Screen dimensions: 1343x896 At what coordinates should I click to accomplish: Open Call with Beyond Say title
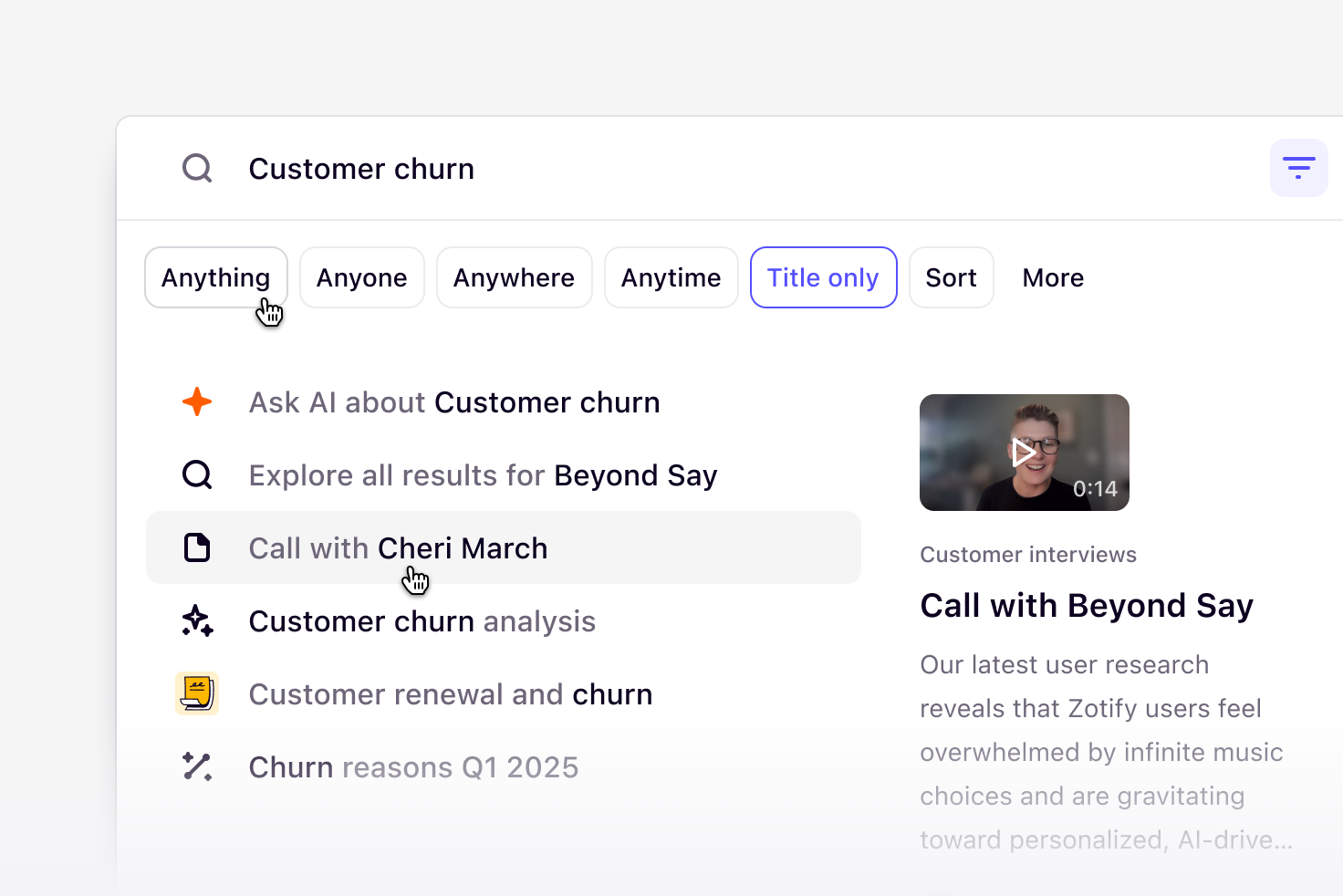tap(1087, 606)
